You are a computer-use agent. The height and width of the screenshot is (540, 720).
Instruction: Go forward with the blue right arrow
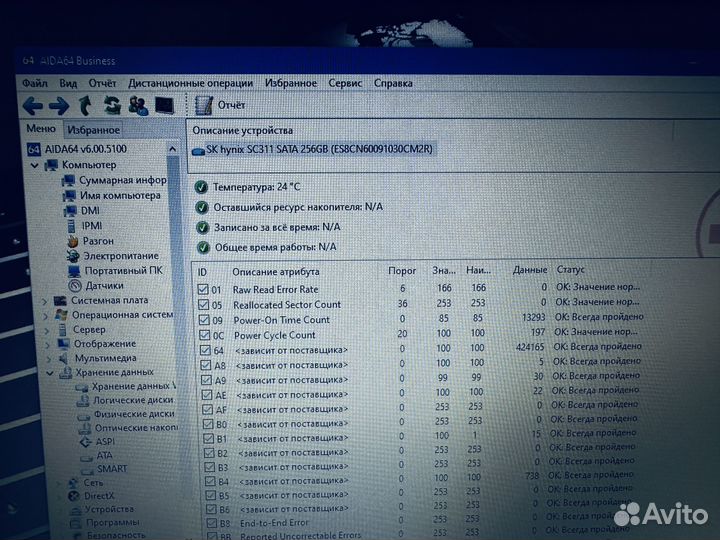[x=59, y=106]
